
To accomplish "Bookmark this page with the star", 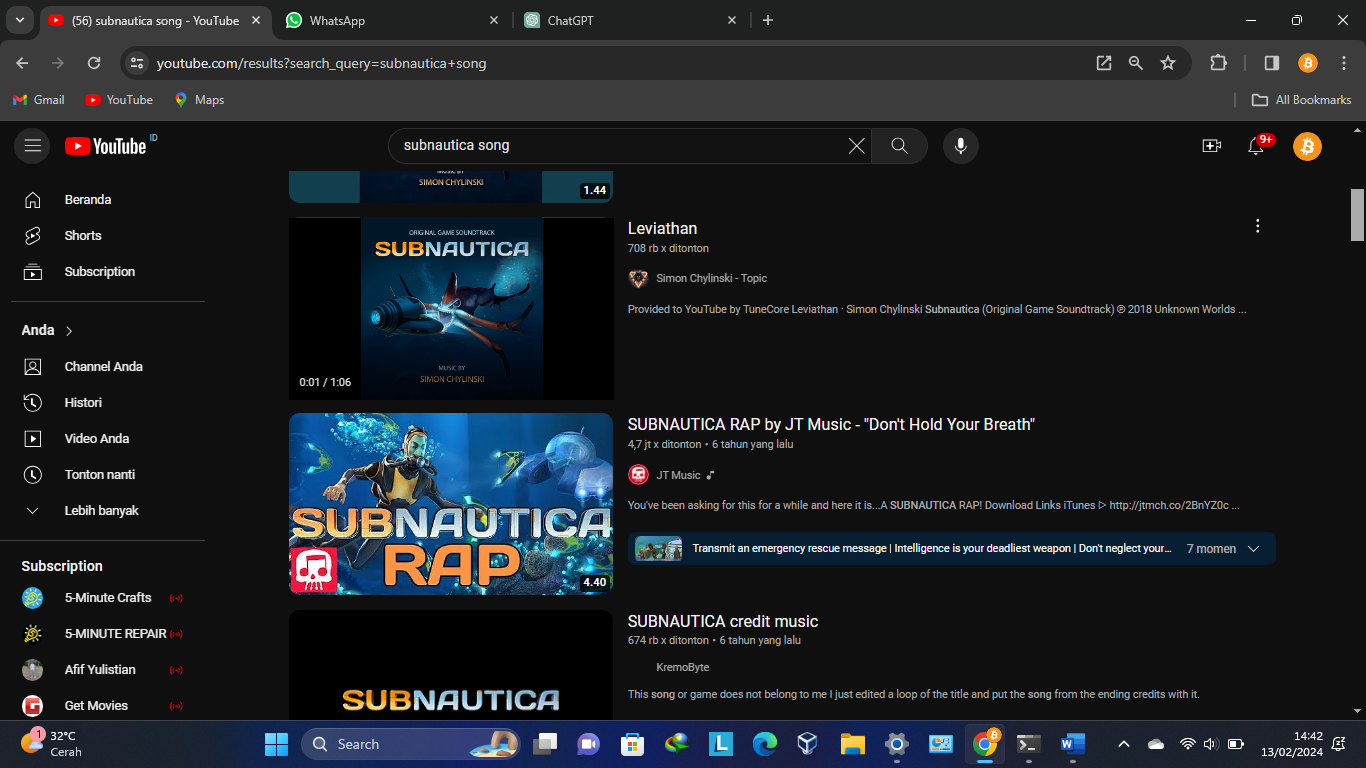I will point(1168,63).
